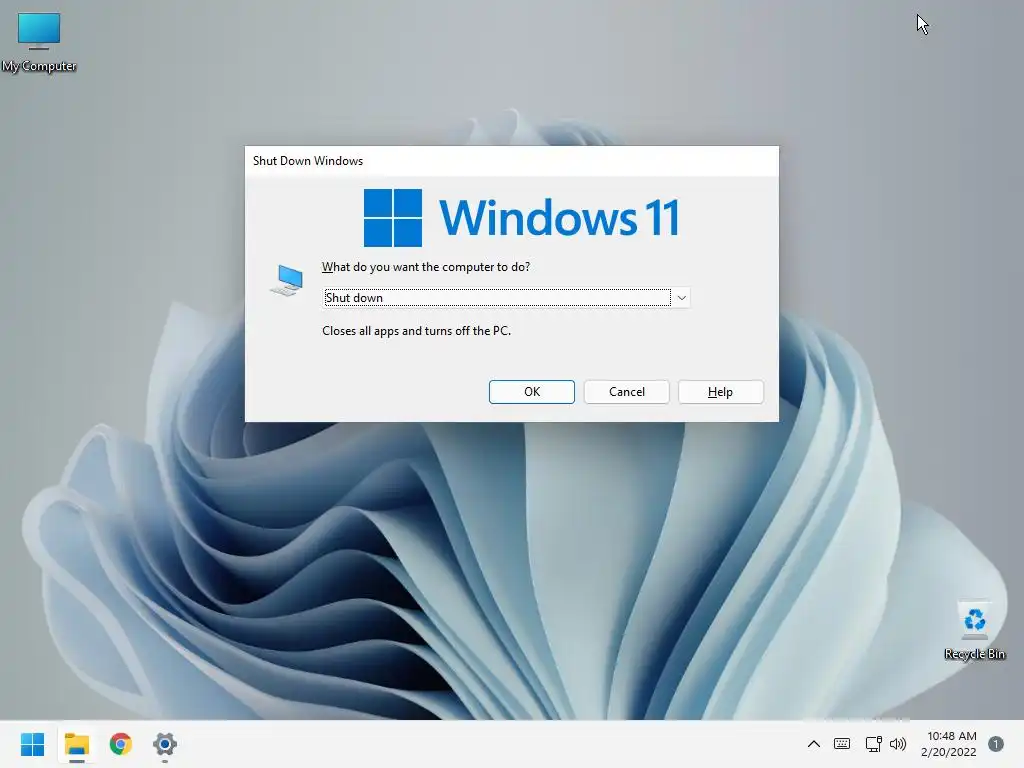
Task: Confirm shutdown with the OK button
Action: pyautogui.click(x=532, y=392)
